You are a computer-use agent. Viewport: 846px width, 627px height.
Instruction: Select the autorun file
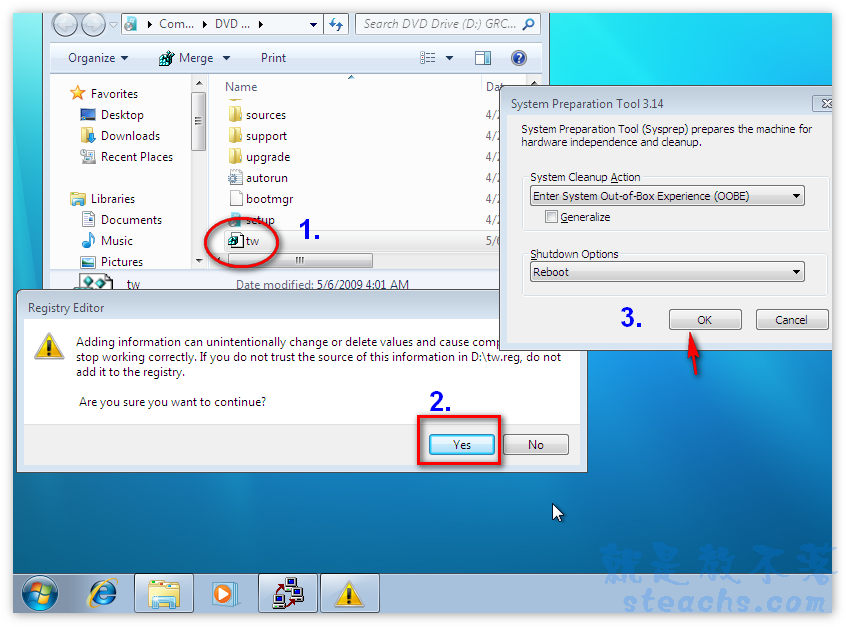[258, 178]
